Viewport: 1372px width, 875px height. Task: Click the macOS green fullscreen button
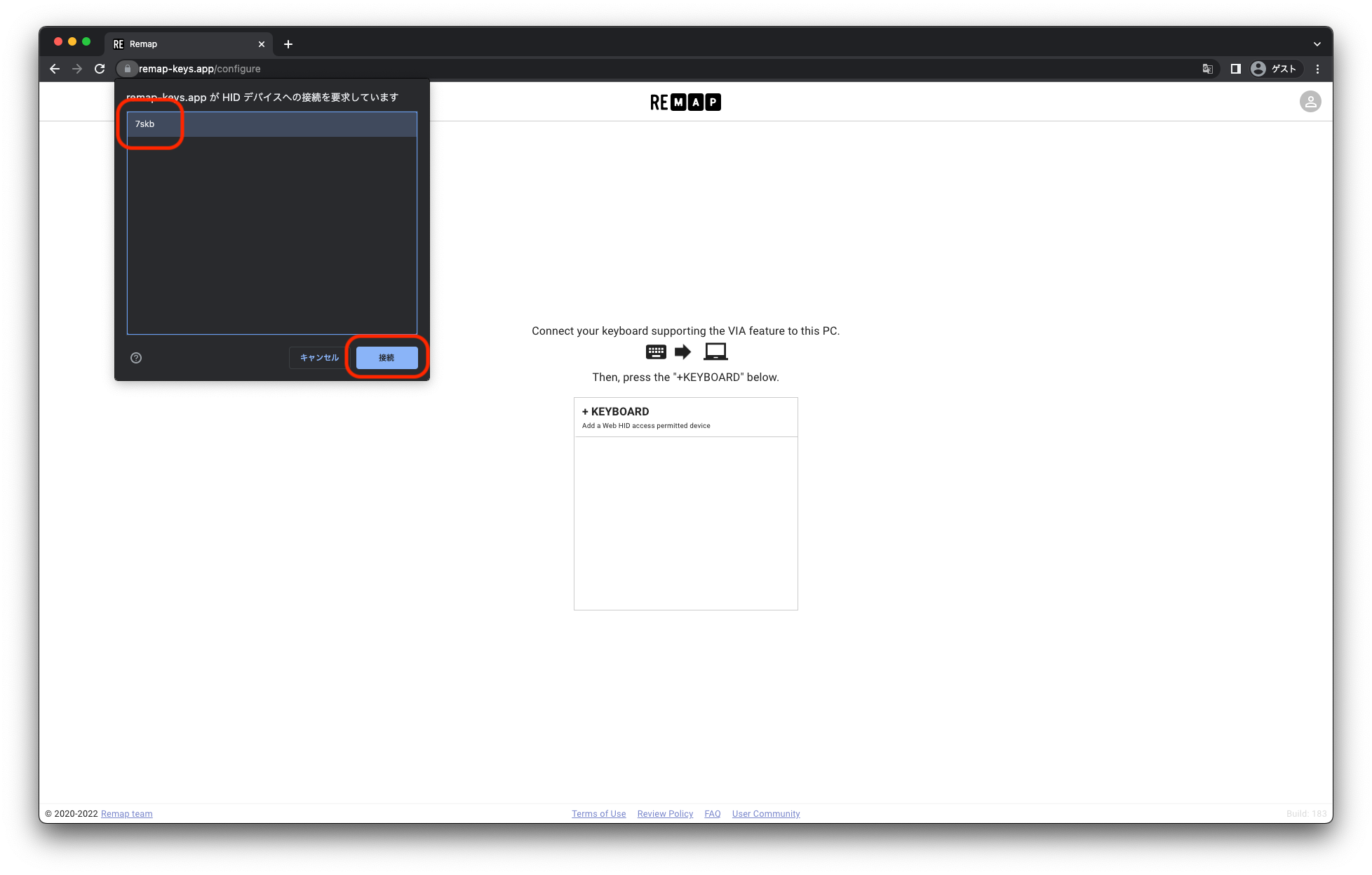(86, 42)
